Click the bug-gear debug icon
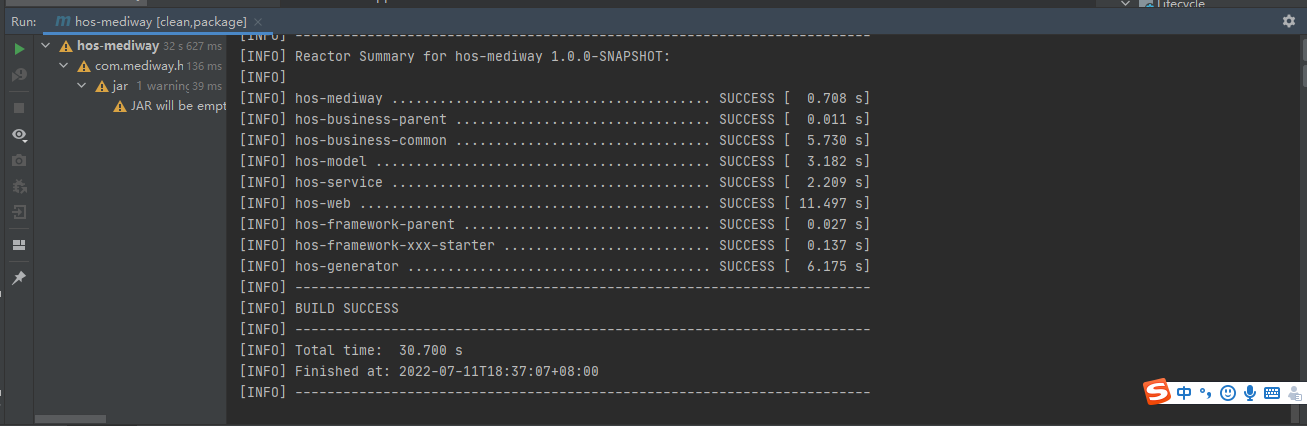 pos(19,186)
